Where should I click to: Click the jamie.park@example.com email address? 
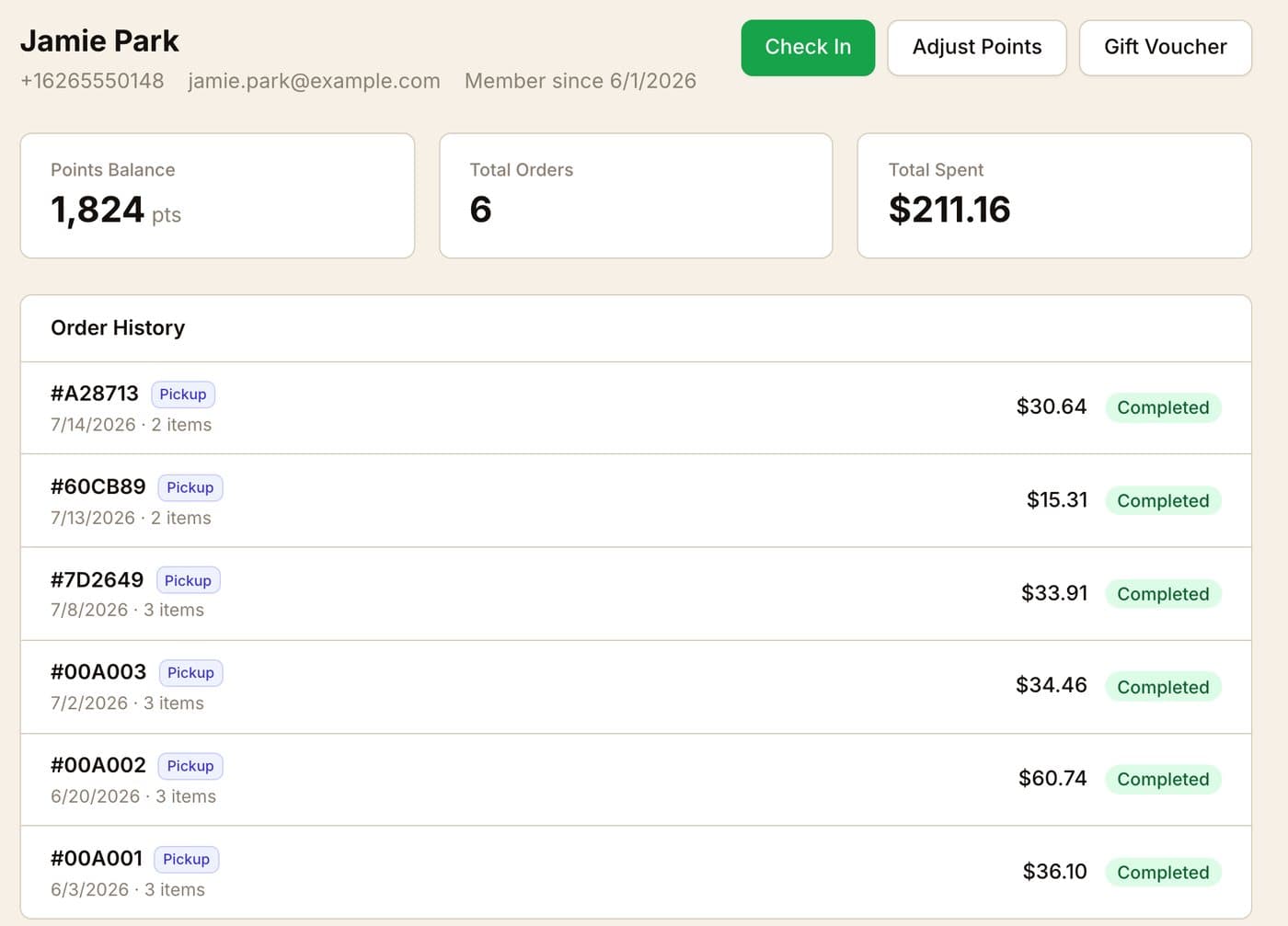(x=314, y=81)
